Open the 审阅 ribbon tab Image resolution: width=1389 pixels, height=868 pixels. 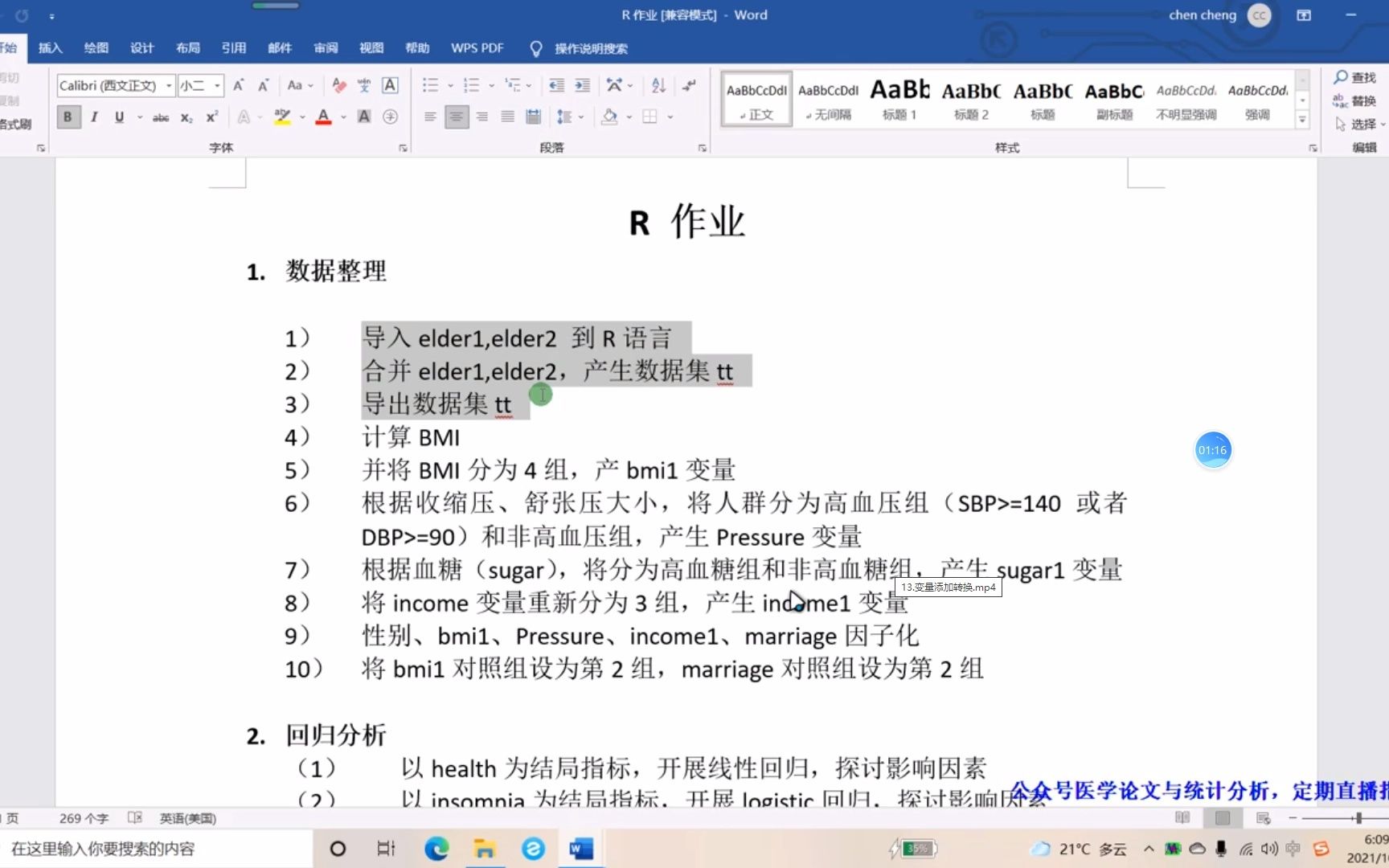pos(325,48)
